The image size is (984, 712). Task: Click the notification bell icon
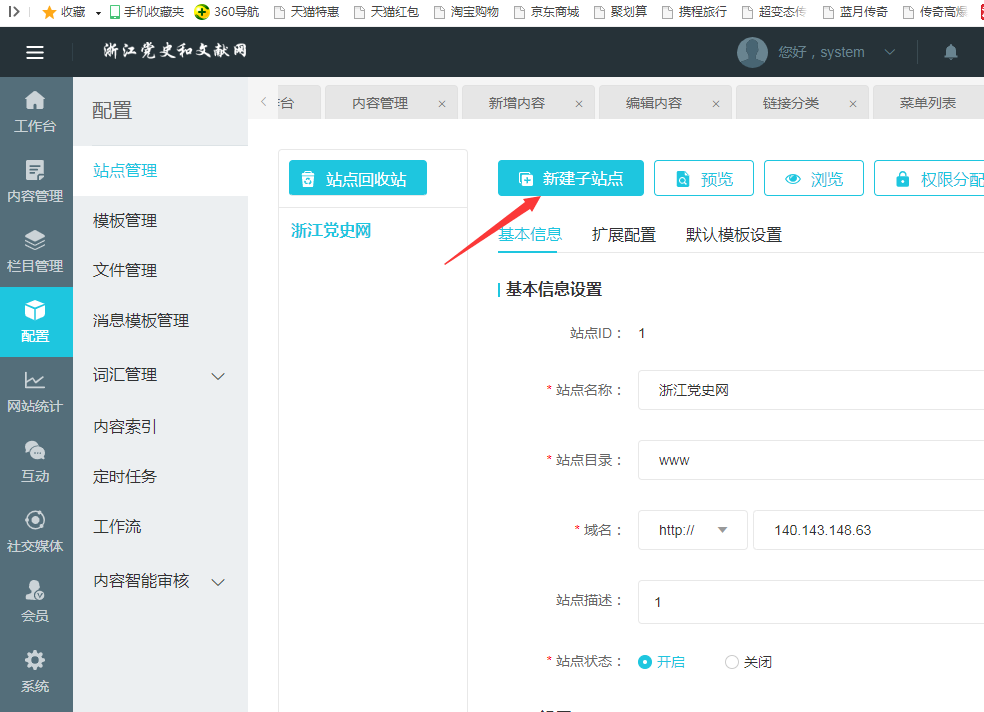[x=950, y=52]
